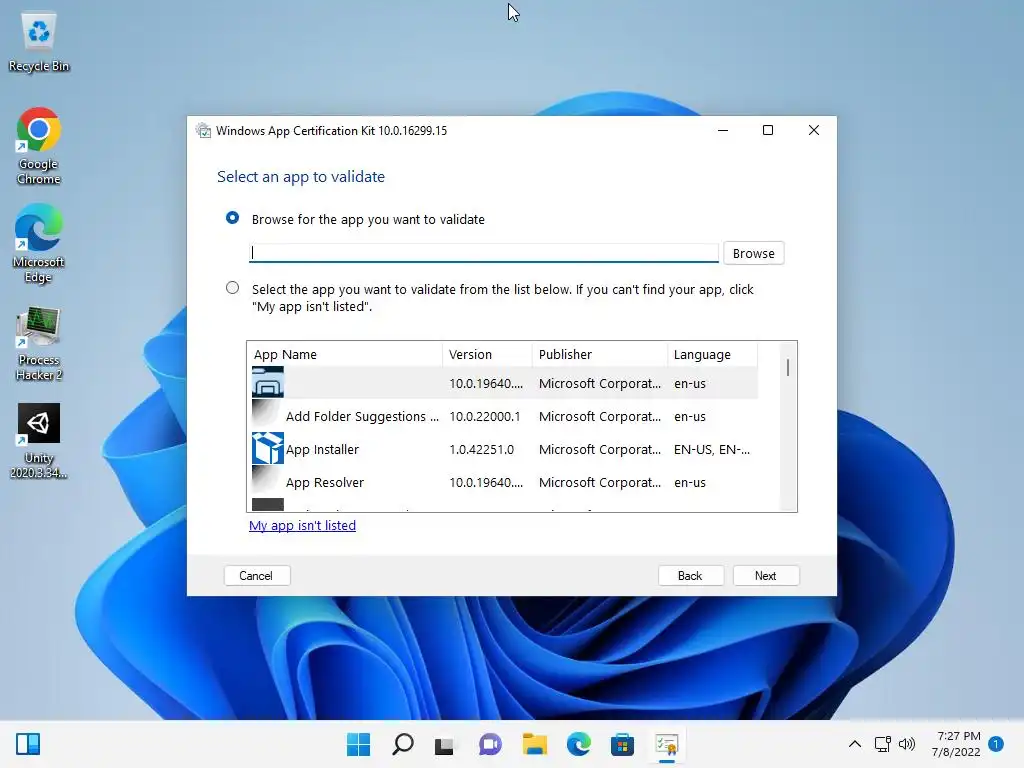Click the App Certification Kit taskbar icon

[667, 744]
